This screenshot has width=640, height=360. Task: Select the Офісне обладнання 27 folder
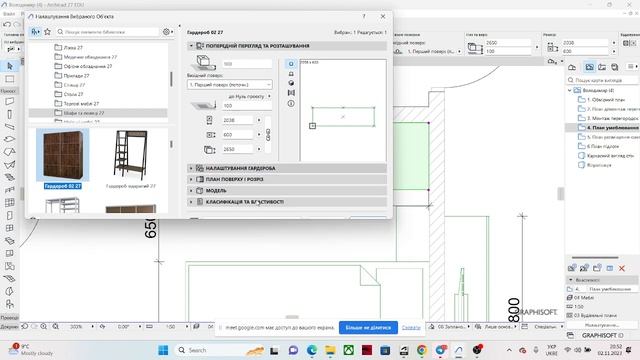83,66
